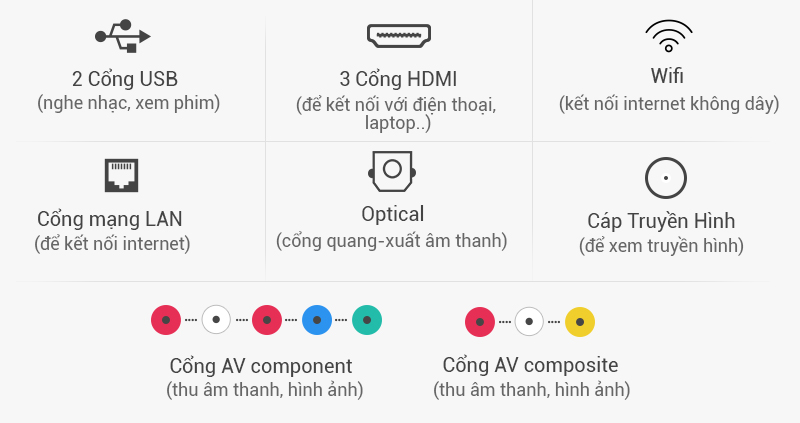Image resolution: width=800 pixels, height=423 pixels.
Task: Click the first red component jack
Action: 166,320
